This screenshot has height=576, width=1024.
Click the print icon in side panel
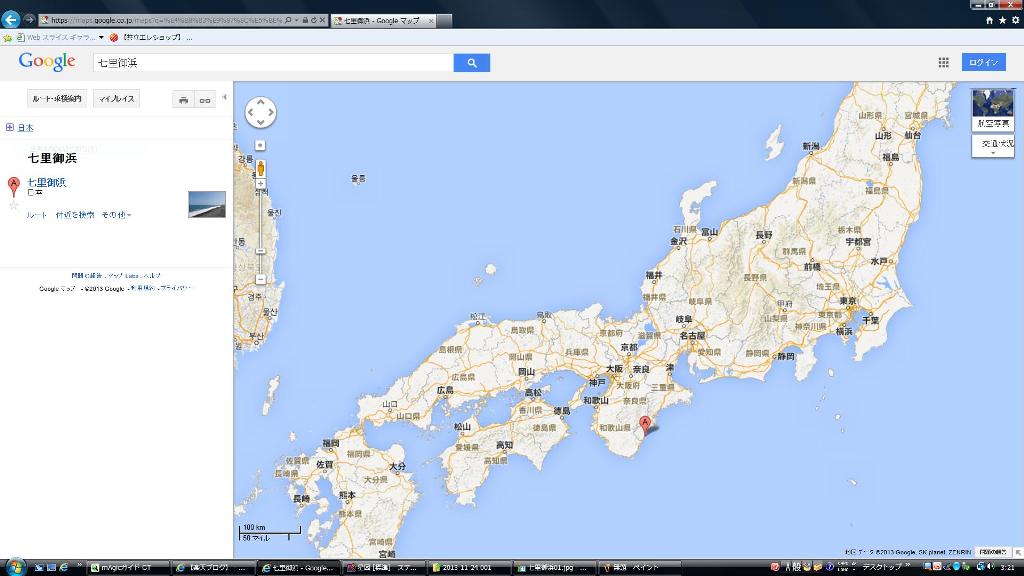[x=183, y=99]
